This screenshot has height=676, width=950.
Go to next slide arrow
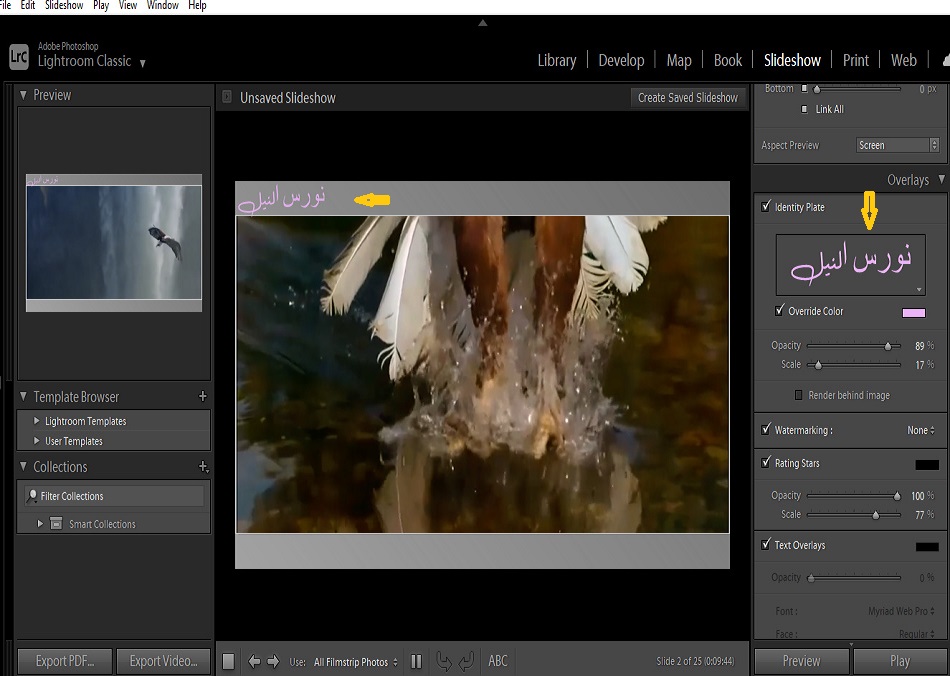pos(273,661)
